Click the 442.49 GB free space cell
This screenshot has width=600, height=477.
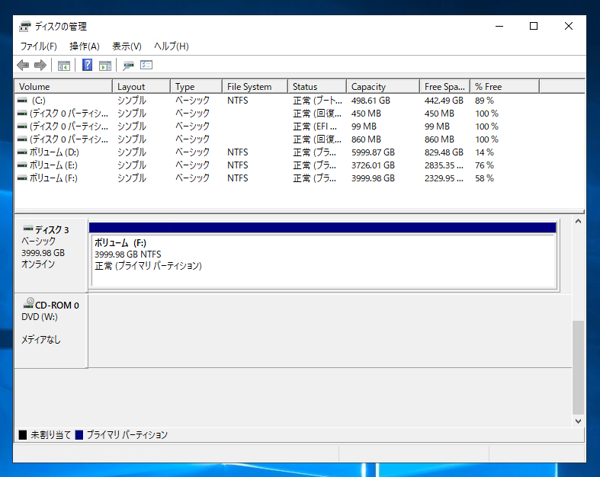444,101
